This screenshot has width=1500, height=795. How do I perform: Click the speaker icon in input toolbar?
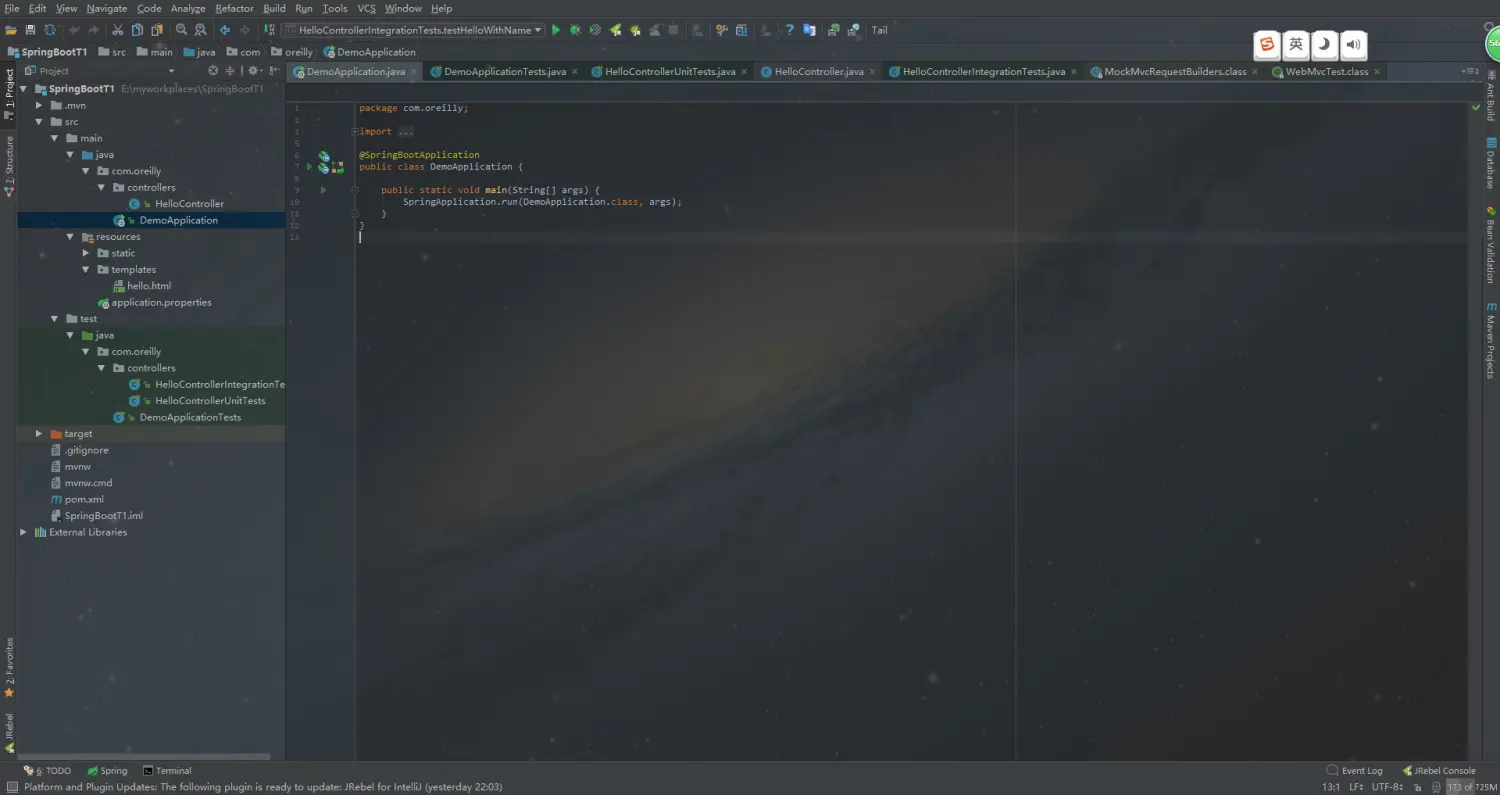pyautogui.click(x=1353, y=44)
